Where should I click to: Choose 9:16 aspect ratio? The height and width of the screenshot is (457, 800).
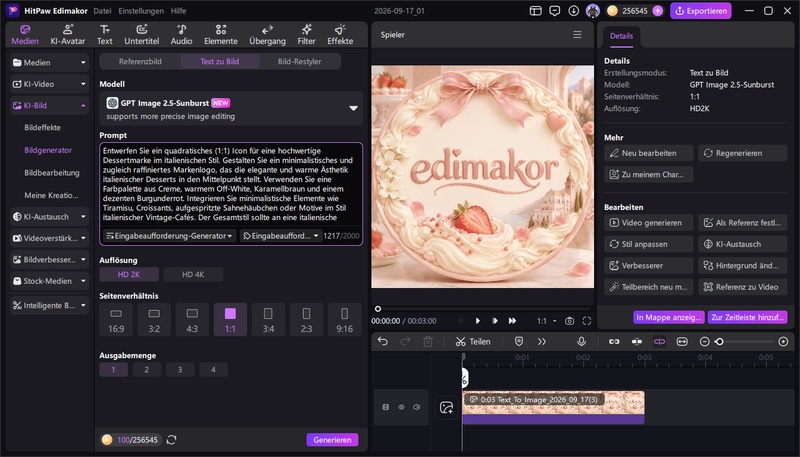[344, 320]
